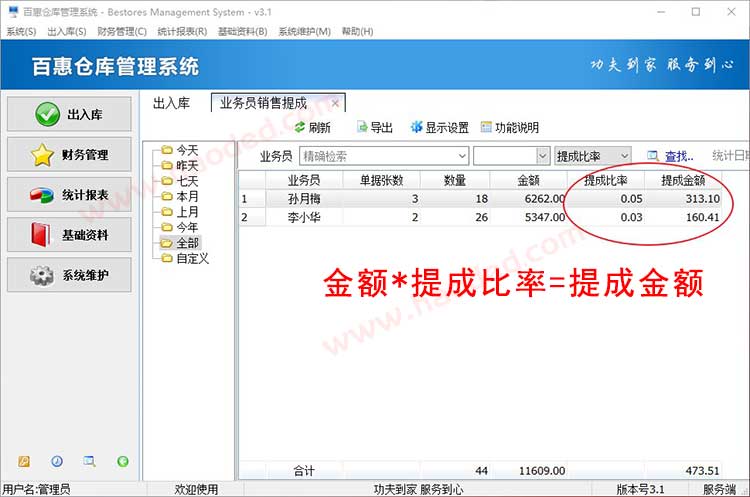Select 上月 in the date tree
This screenshot has width=750, height=497.
coord(187,211)
